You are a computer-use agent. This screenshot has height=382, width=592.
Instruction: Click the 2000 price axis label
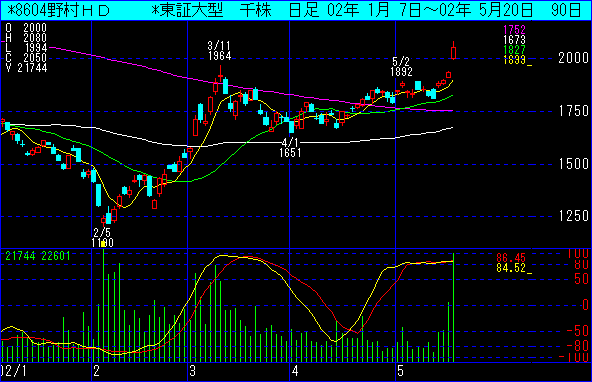574,58
